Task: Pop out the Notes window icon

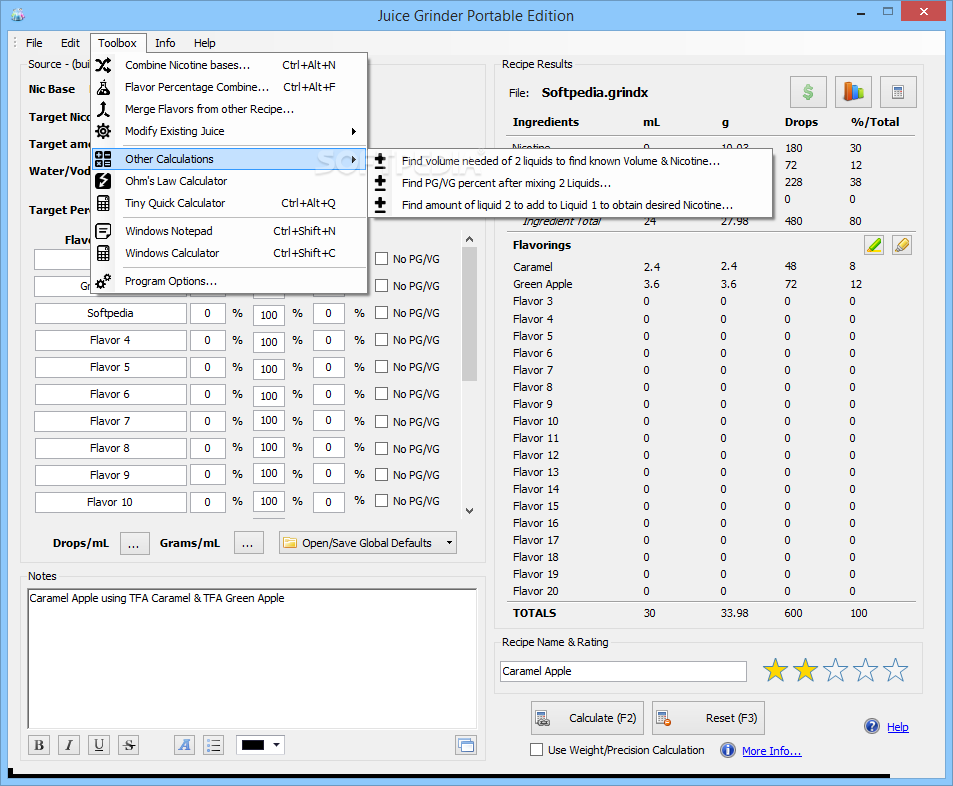Action: click(x=466, y=745)
